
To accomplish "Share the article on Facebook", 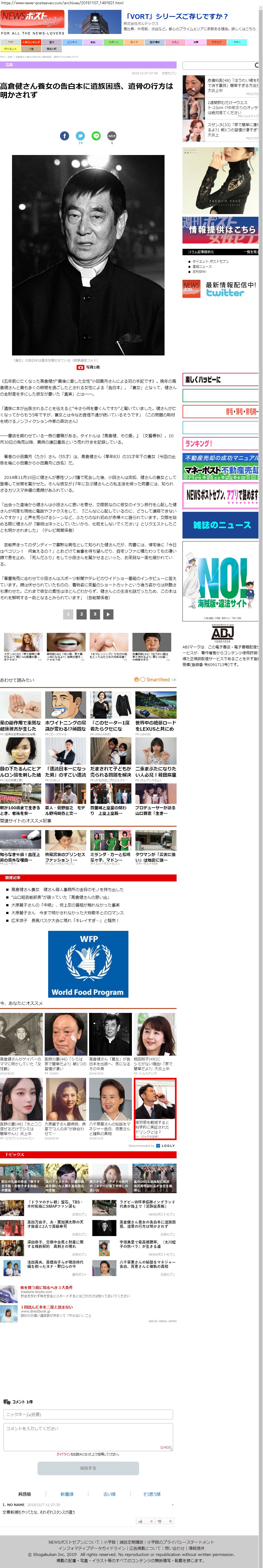I will pos(64,136).
